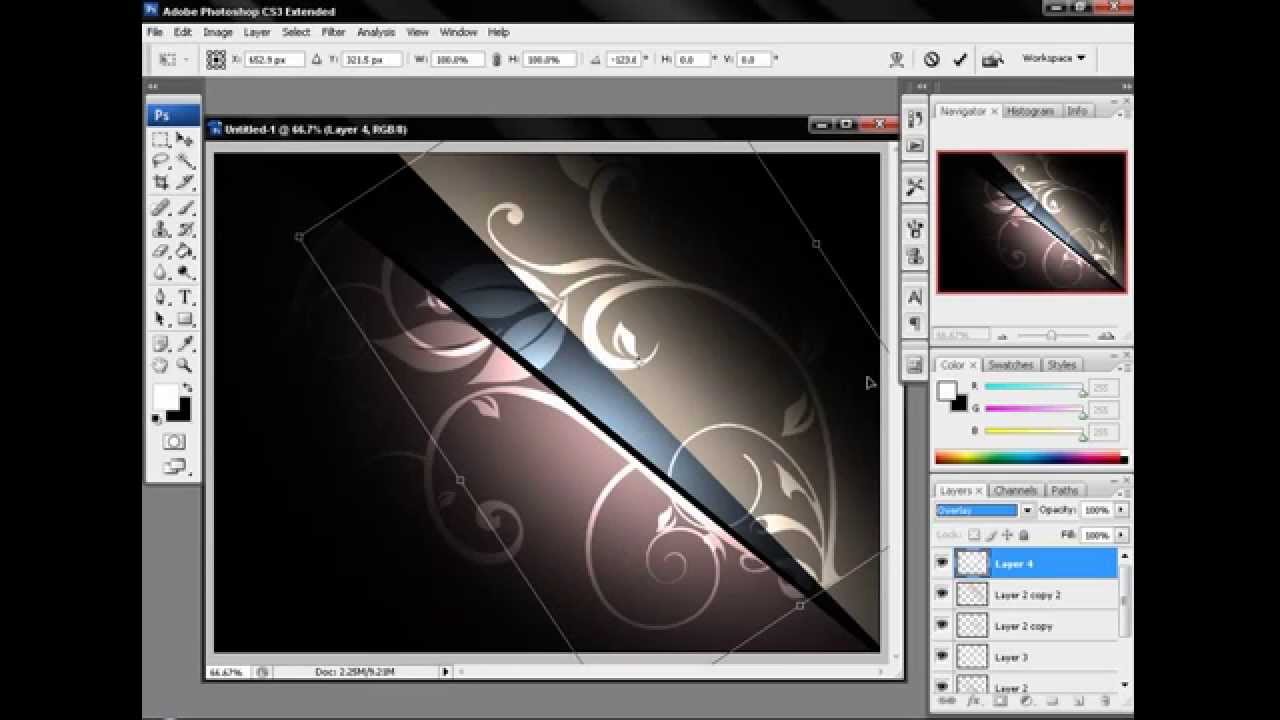
Task: Commit the transform with the checkmark button
Action: coord(961,59)
